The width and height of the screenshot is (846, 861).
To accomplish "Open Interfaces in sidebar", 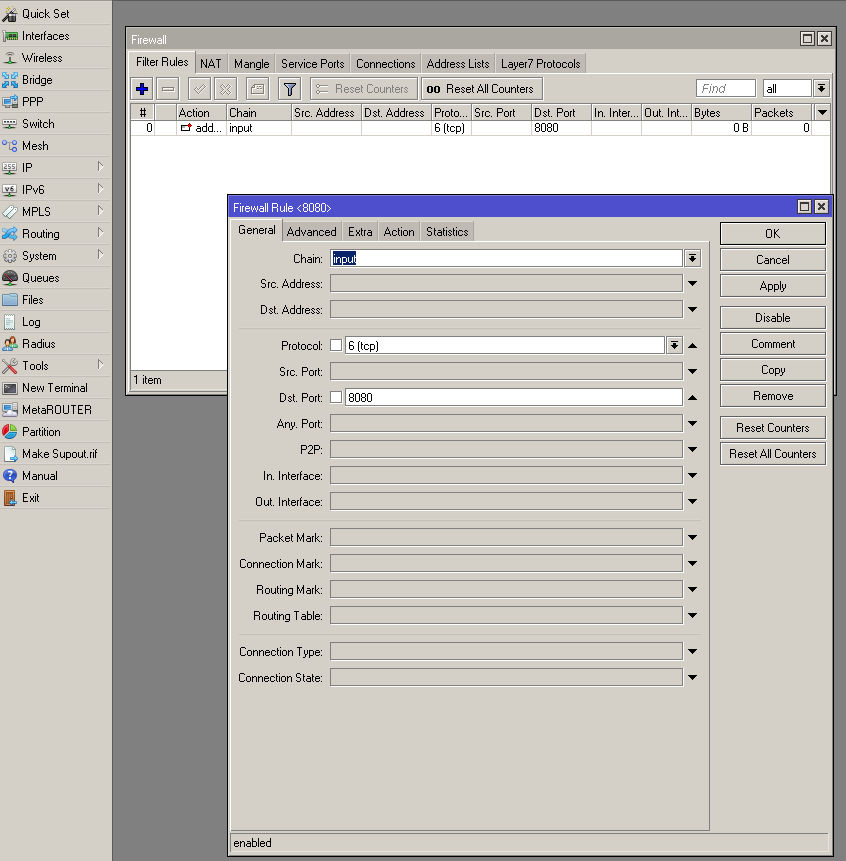I will click(x=55, y=36).
